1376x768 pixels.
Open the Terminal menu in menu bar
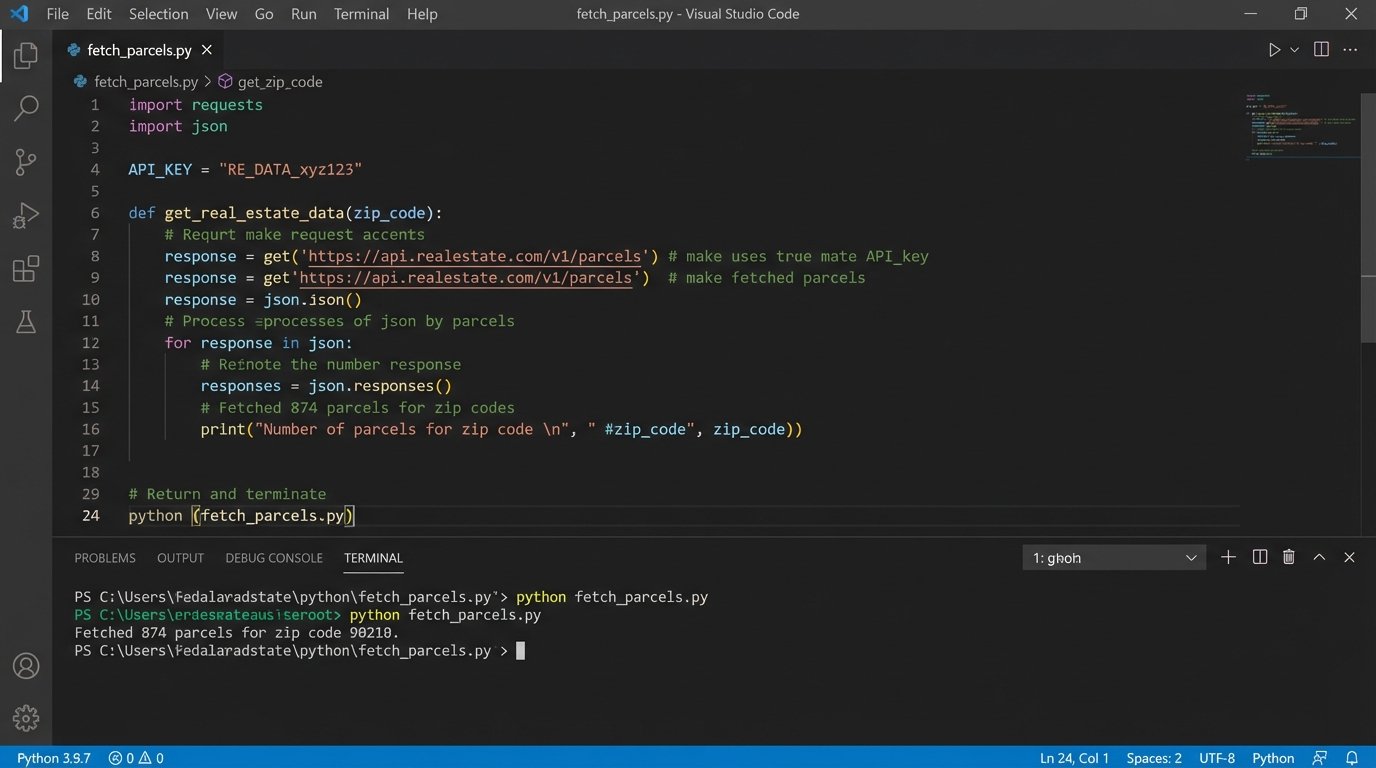pos(361,14)
